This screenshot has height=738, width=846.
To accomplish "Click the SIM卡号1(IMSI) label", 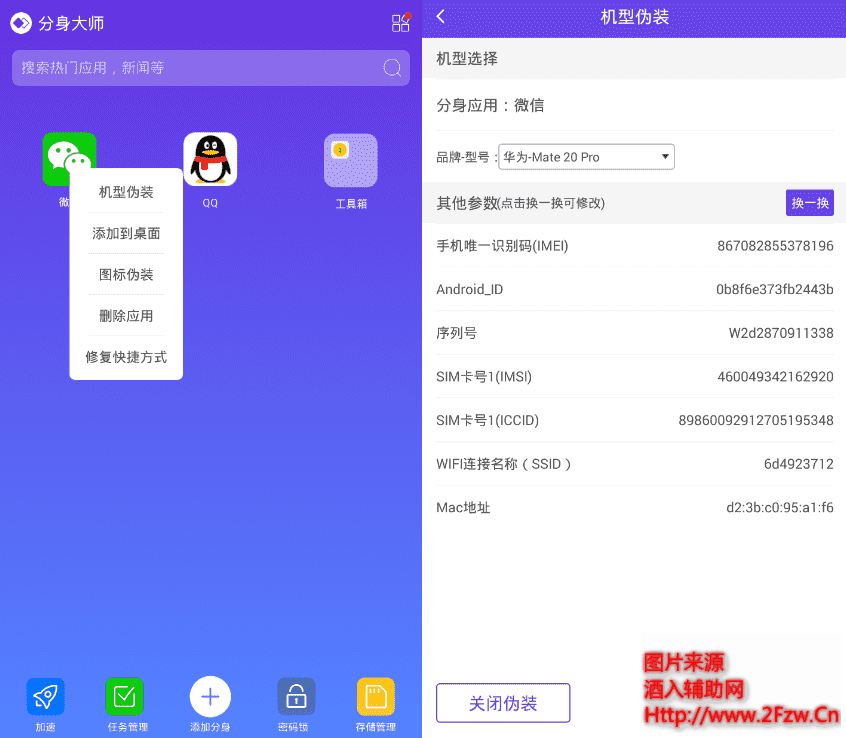I will click(x=484, y=377).
